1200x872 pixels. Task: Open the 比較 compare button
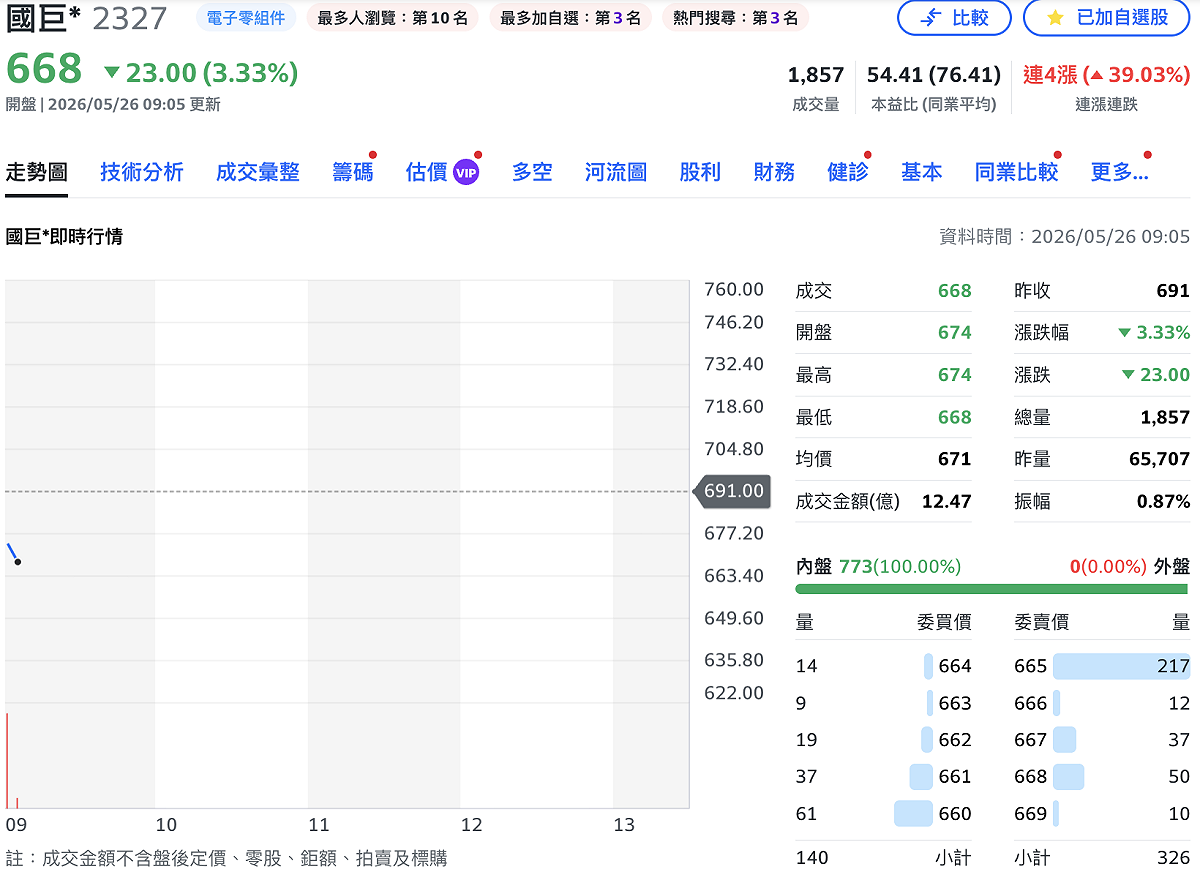point(954,17)
